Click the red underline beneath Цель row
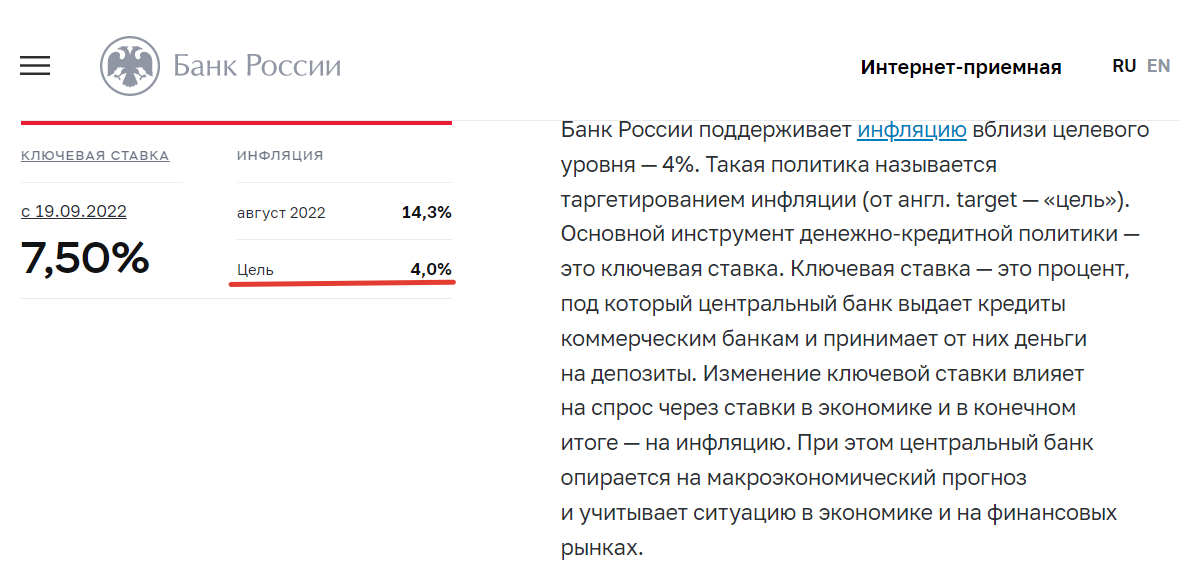This screenshot has width=1179, height=575. 342,283
